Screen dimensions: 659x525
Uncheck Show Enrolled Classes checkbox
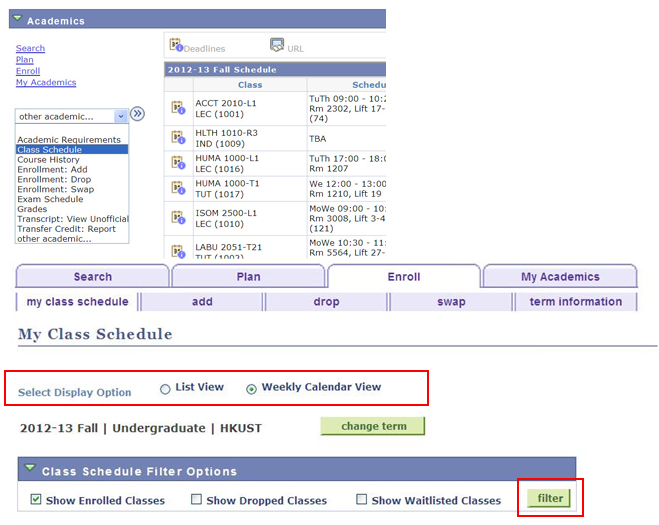click(36, 500)
